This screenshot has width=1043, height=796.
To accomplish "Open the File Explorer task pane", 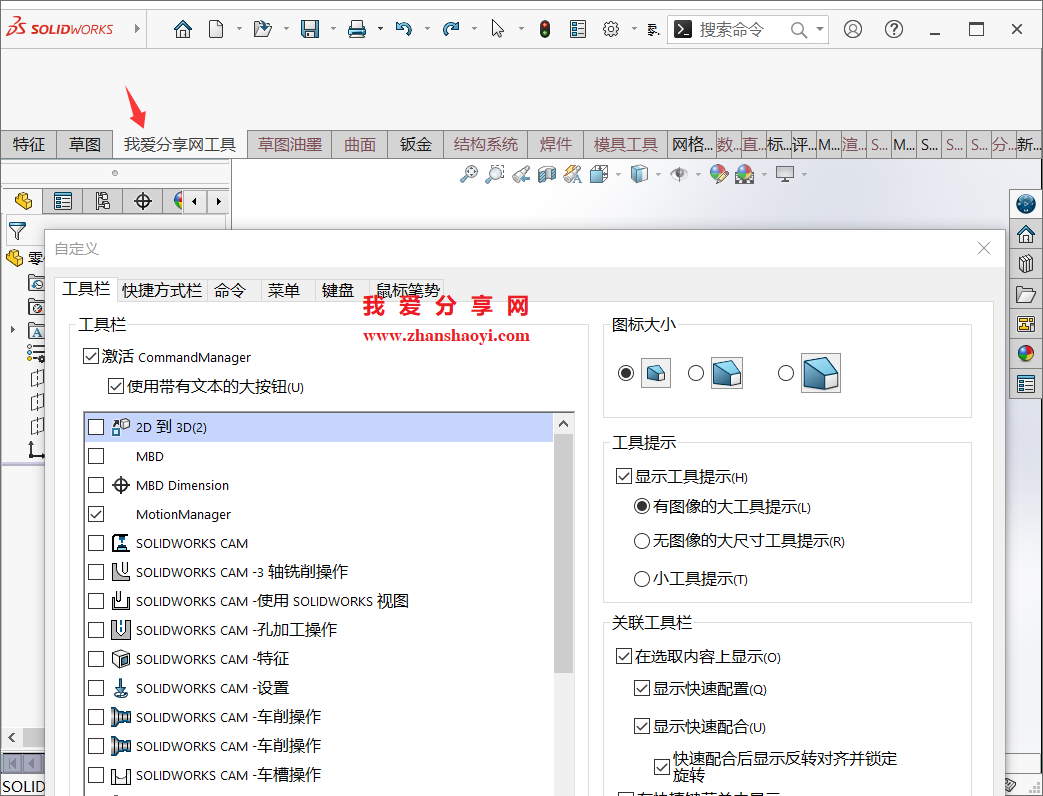I will pos(1024,294).
